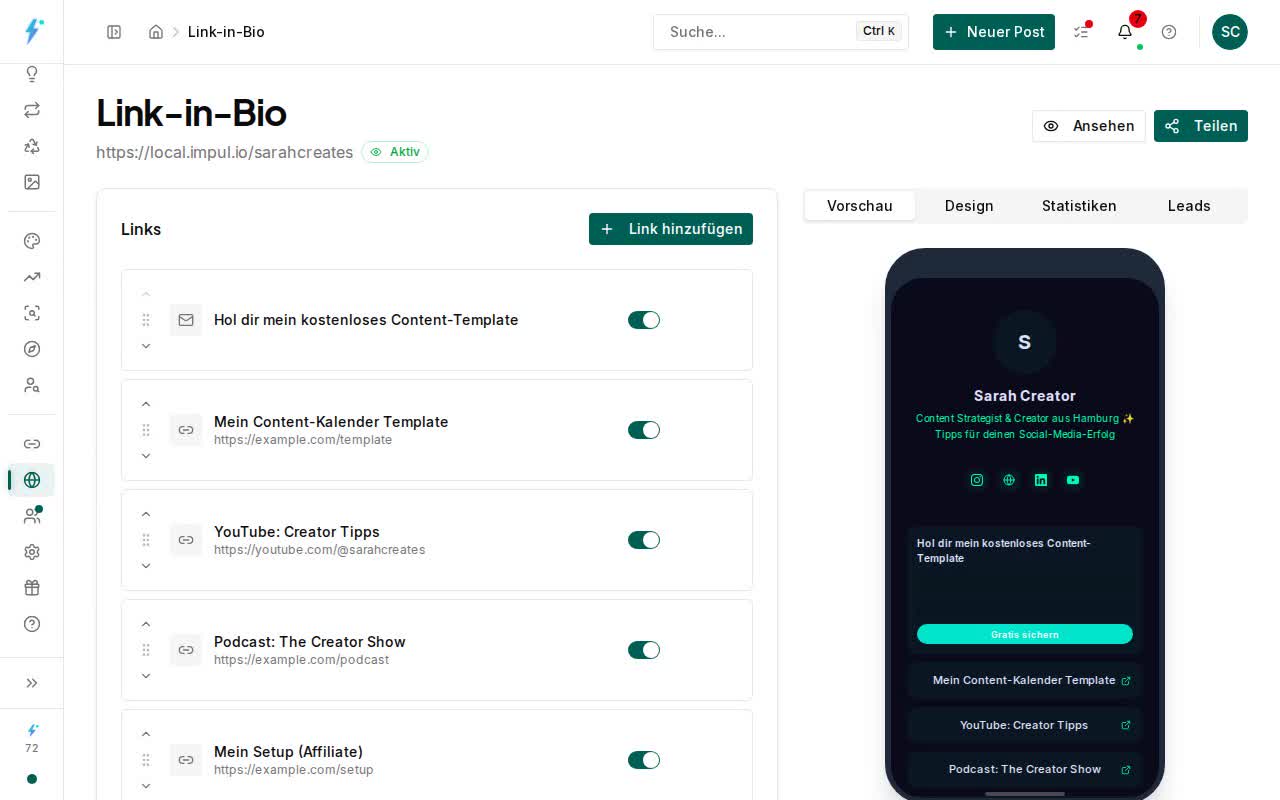Open Podcast: The Creator Show link in preview
Screen dimensions: 1280x800
click(x=1025, y=769)
